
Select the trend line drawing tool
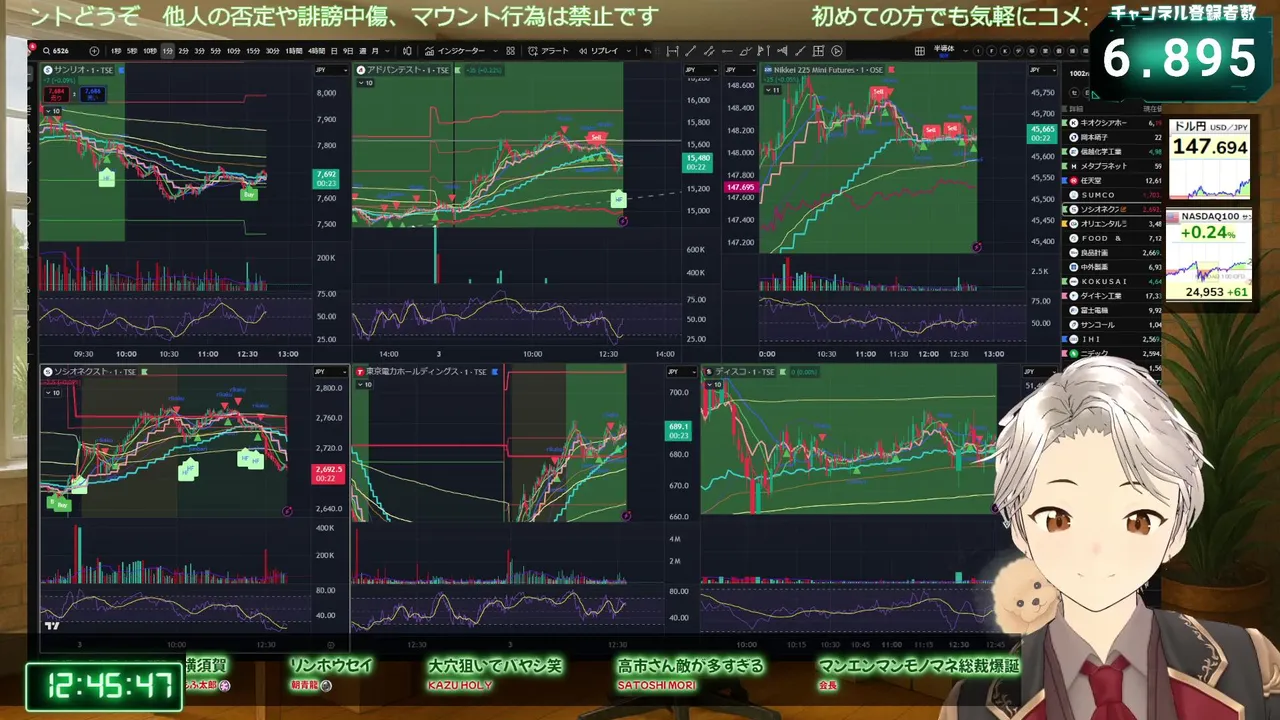click(690, 51)
